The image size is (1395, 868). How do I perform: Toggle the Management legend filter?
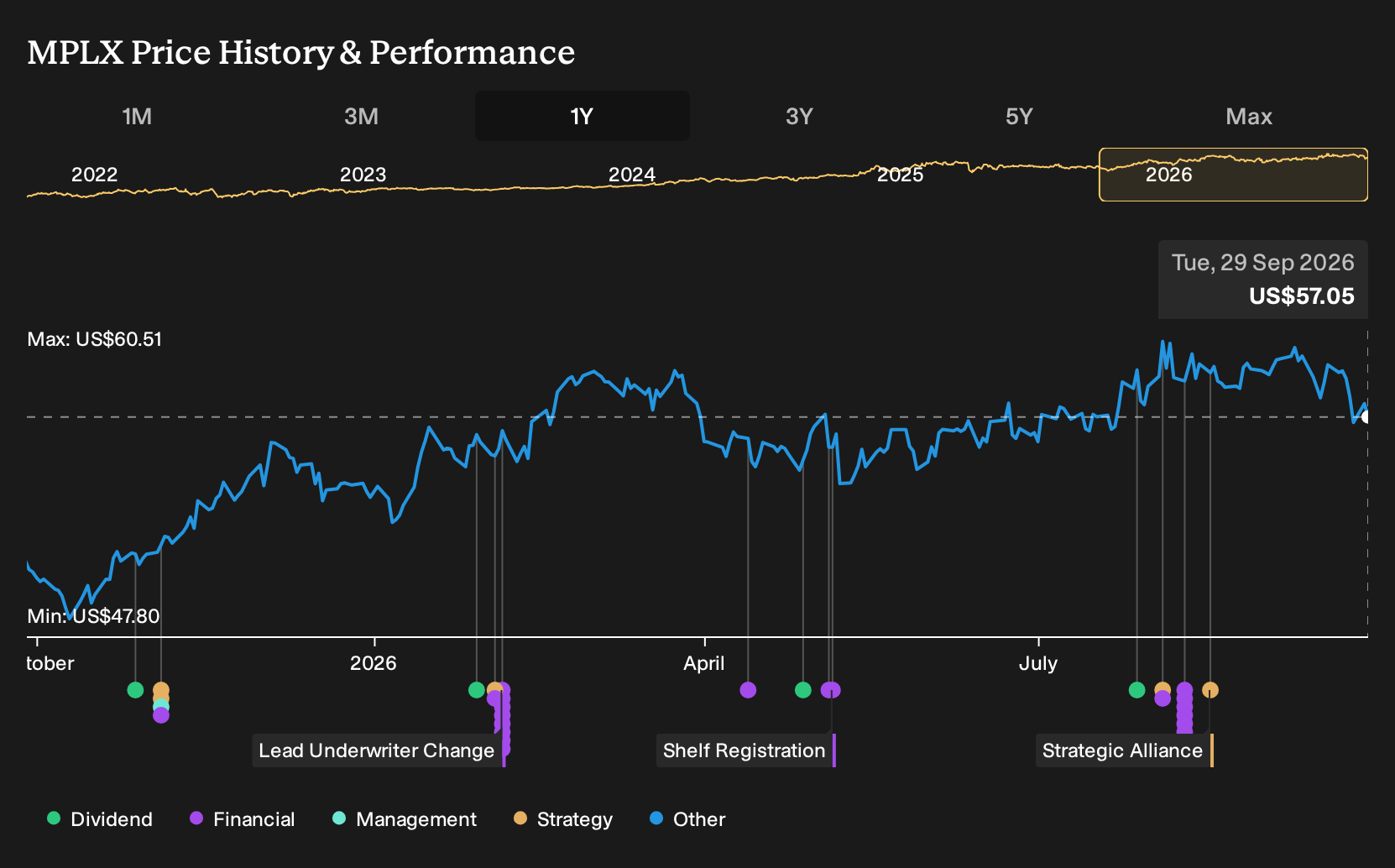point(405,819)
